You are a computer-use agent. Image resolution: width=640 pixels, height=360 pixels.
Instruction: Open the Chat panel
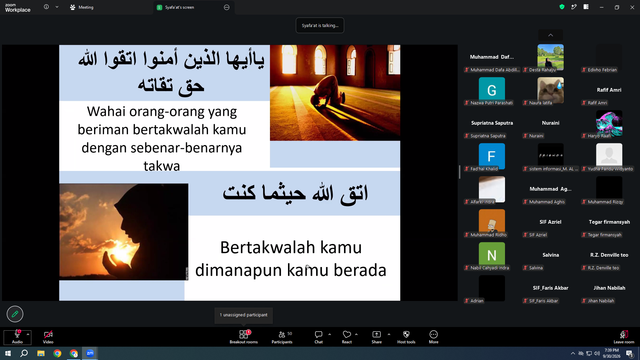click(318, 337)
